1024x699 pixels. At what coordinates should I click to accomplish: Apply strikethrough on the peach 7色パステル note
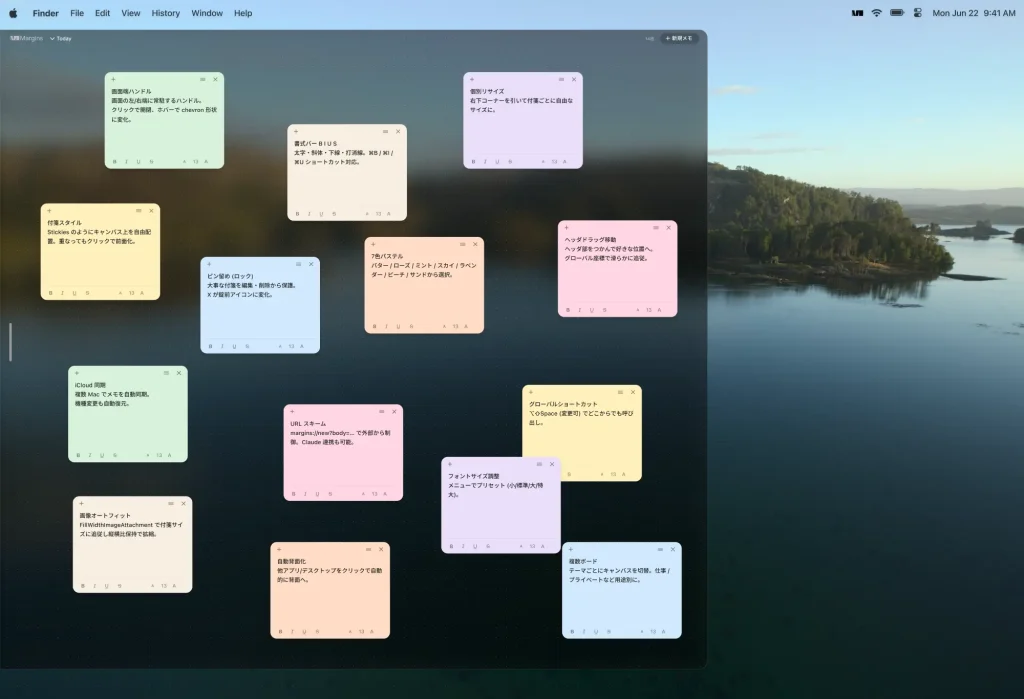(x=411, y=326)
